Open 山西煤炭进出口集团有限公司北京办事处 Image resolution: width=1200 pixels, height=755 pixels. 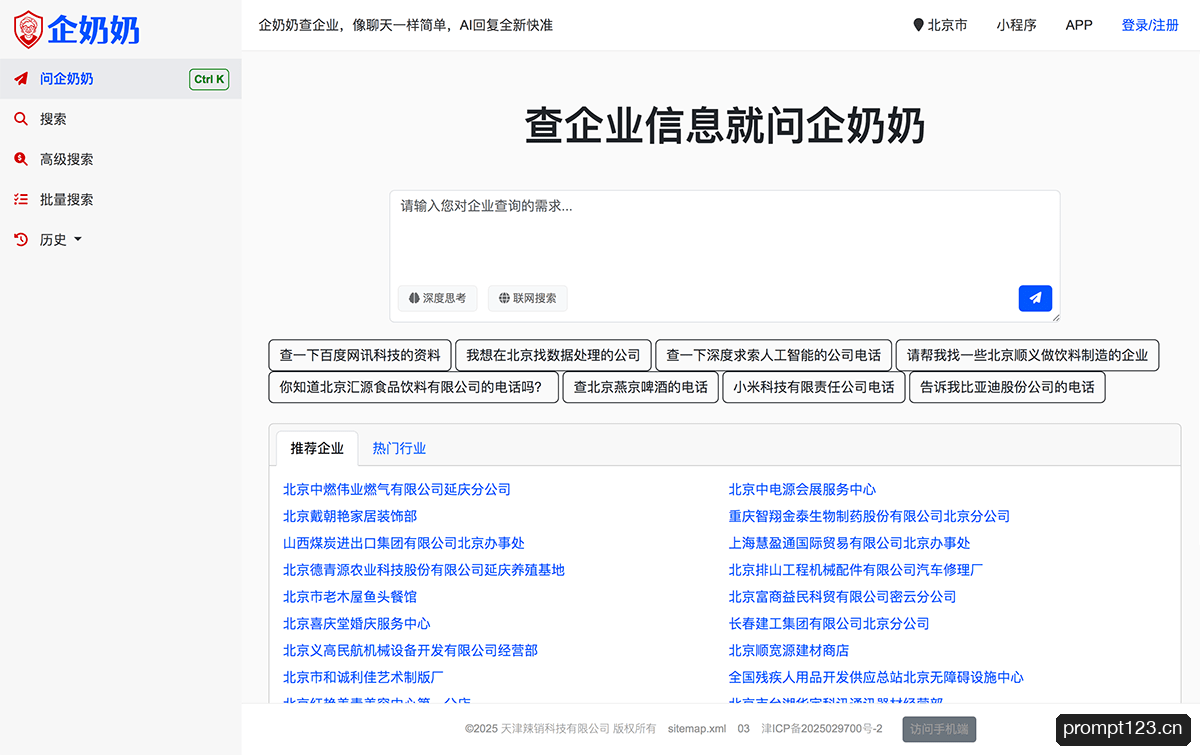404,543
